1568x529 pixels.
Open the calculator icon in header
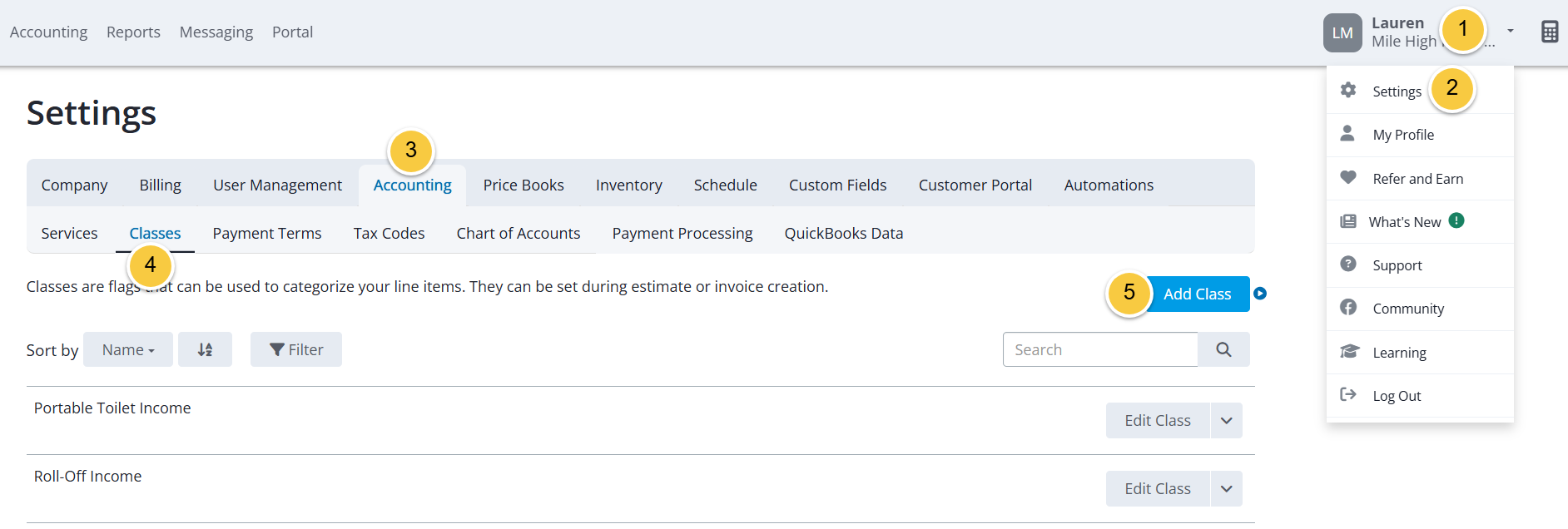click(x=1549, y=32)
